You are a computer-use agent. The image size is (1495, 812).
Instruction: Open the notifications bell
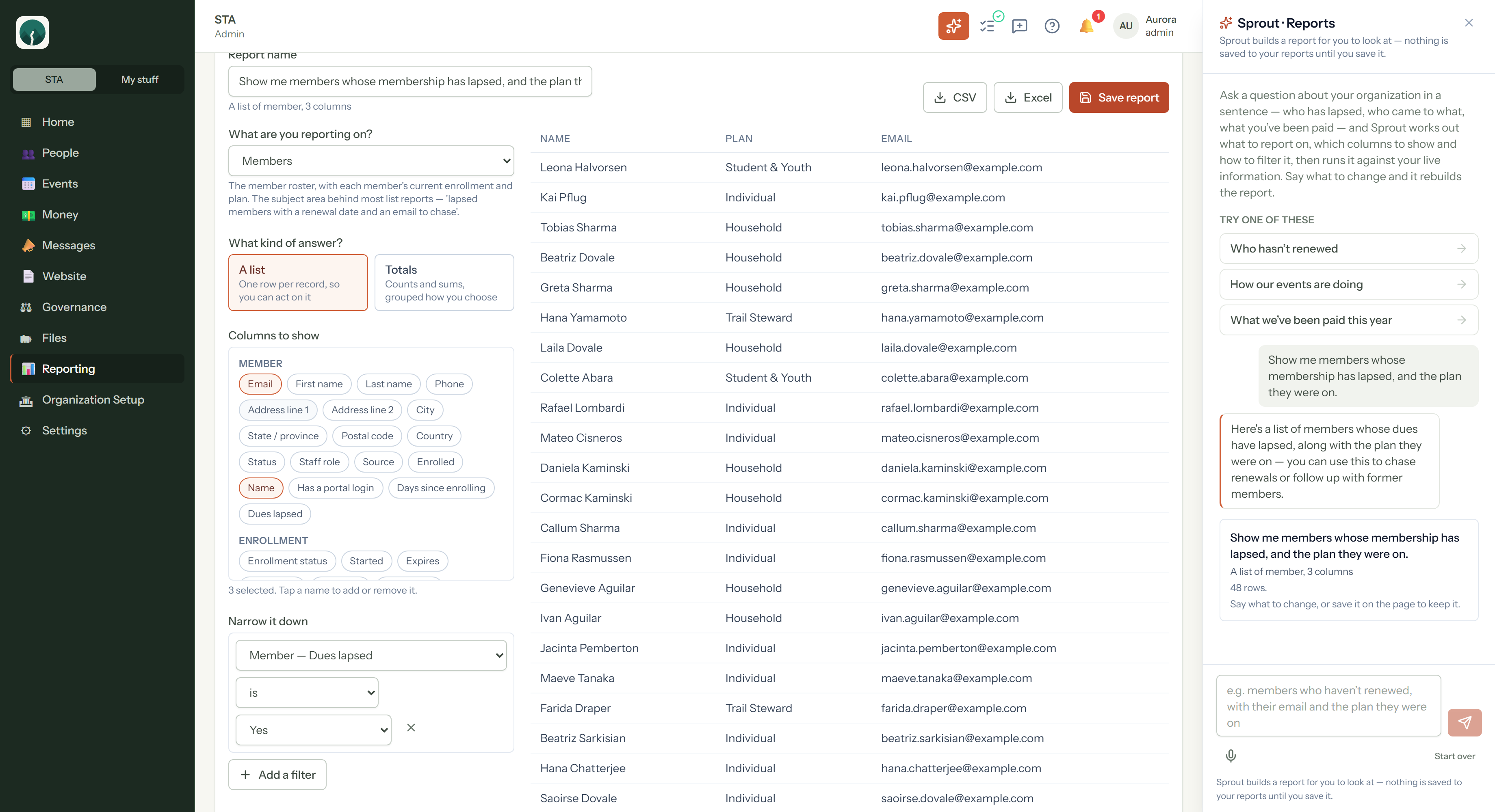1086,26
